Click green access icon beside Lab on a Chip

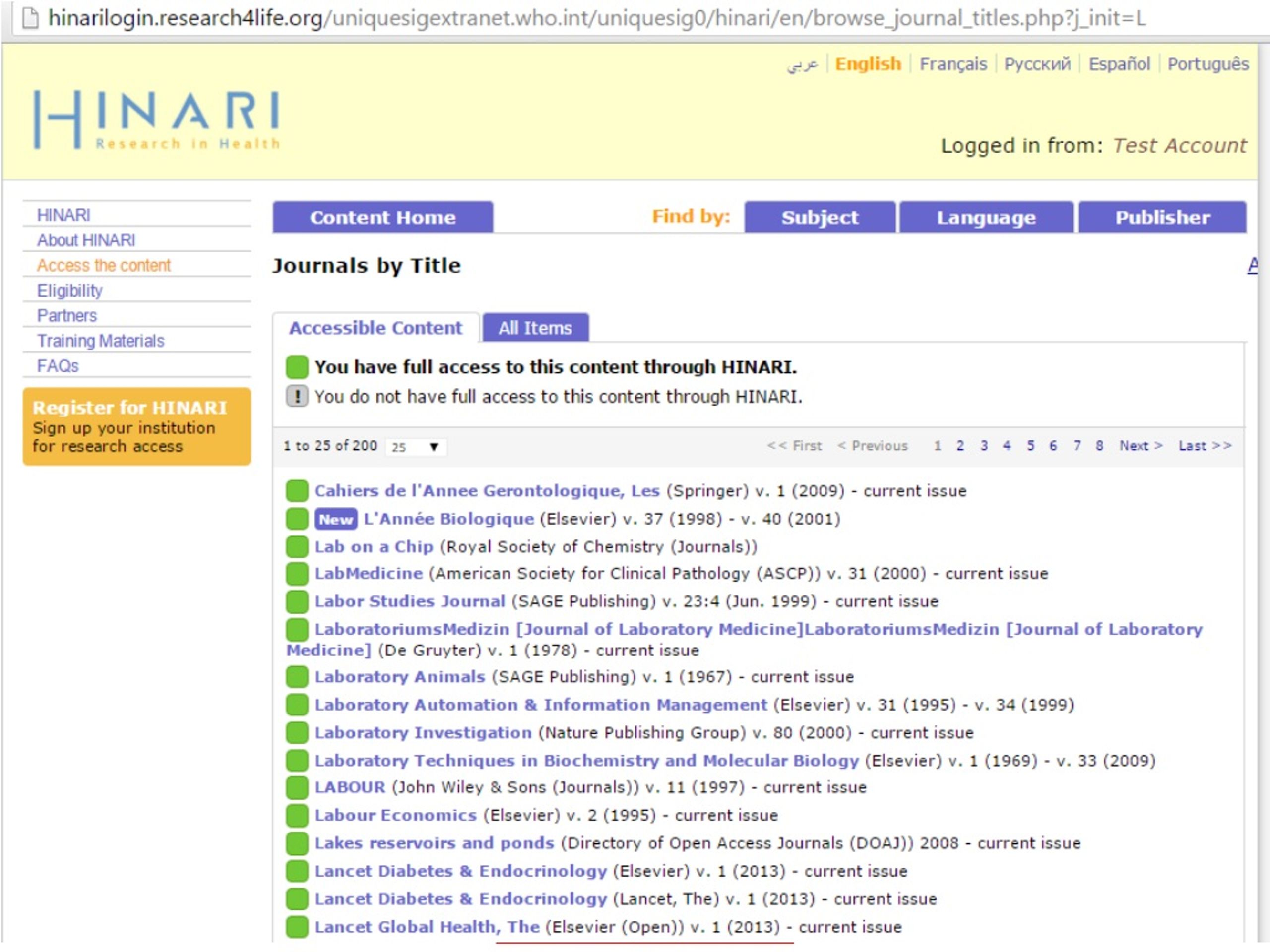click(x=297, y=547)
